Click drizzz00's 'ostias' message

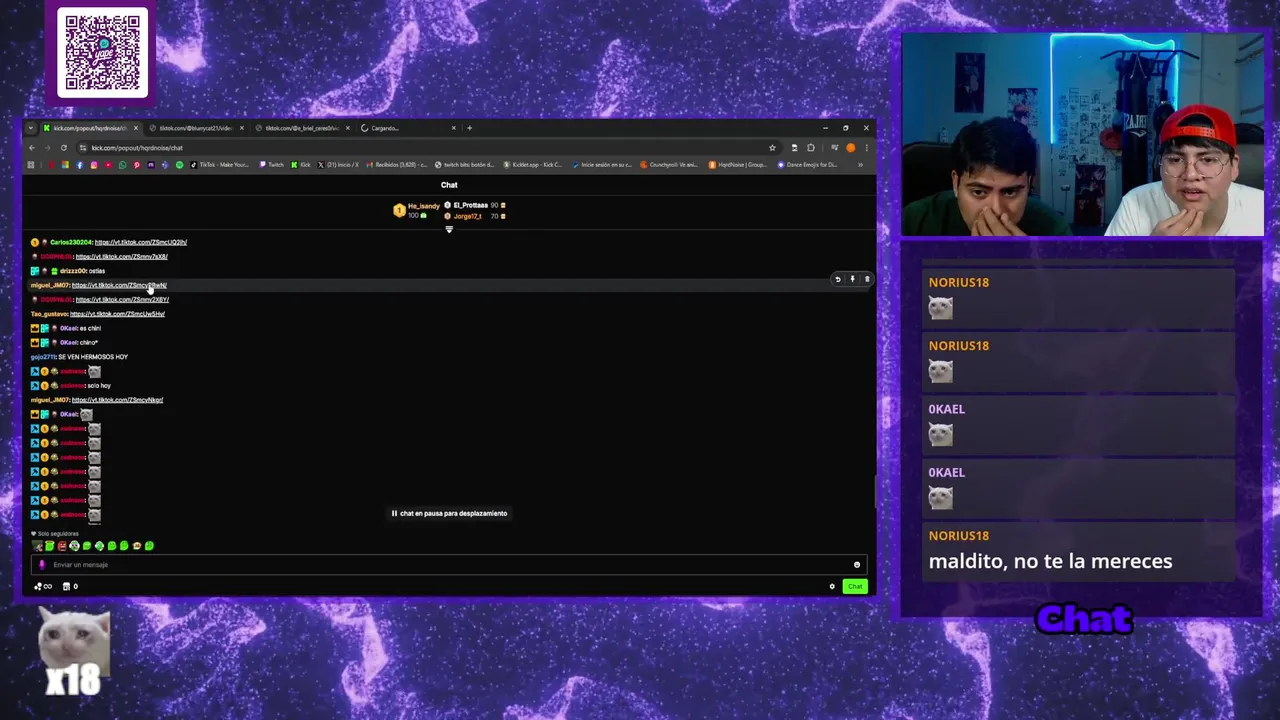pos(97,271)
